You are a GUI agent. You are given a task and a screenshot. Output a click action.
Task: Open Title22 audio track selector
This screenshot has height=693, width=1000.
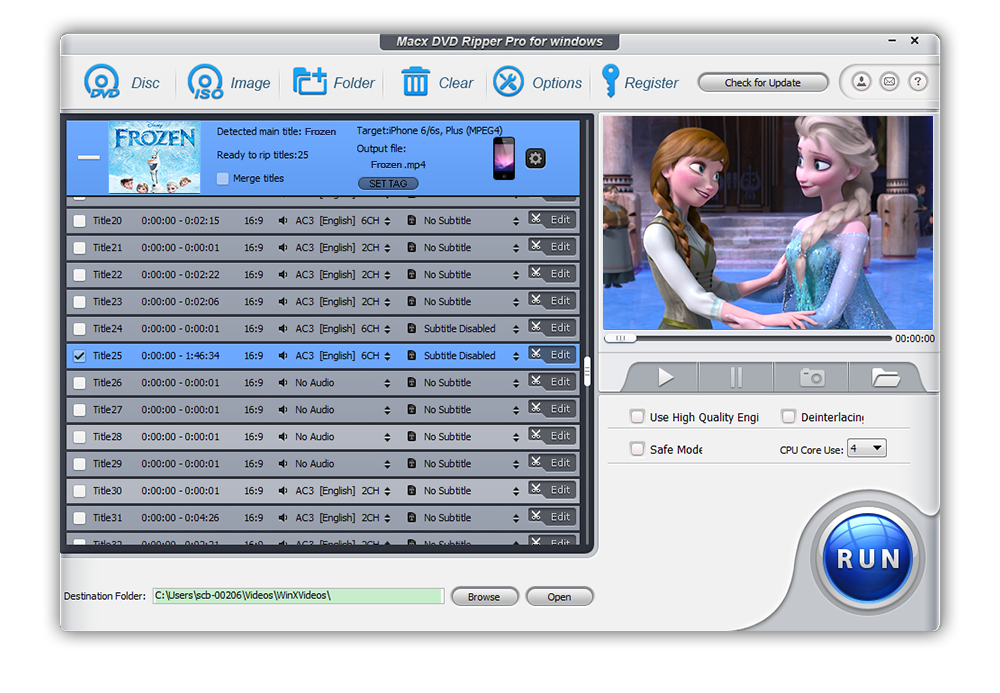(387, 275)
